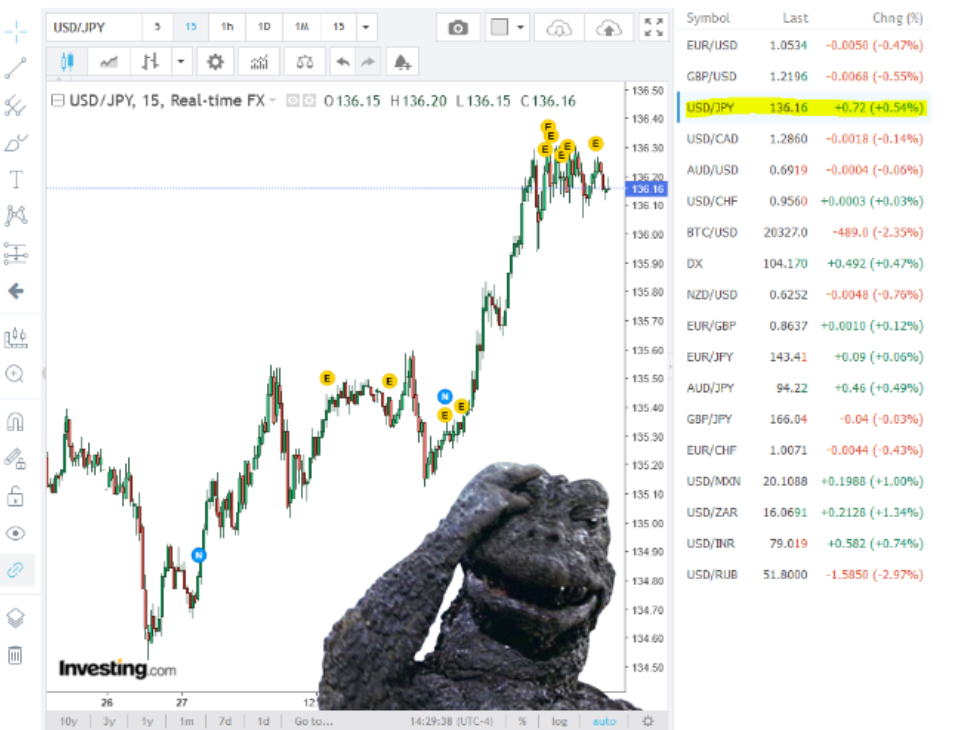Set range to 10y
The width and height of the screenshot is (979, 730).
[x=68, y=721]
